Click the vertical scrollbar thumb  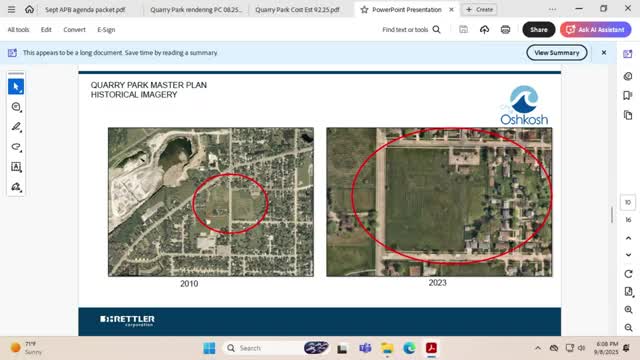(612, 215)
